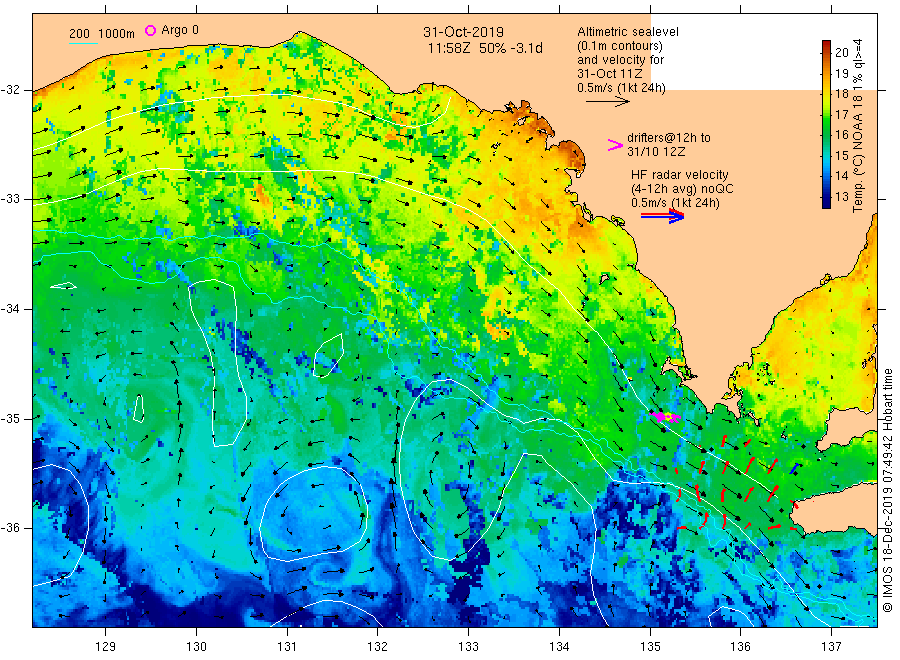
Task: Click the '0.5m/s (1kt 24h)' altimetry scale text
Action: coord(622,88)
